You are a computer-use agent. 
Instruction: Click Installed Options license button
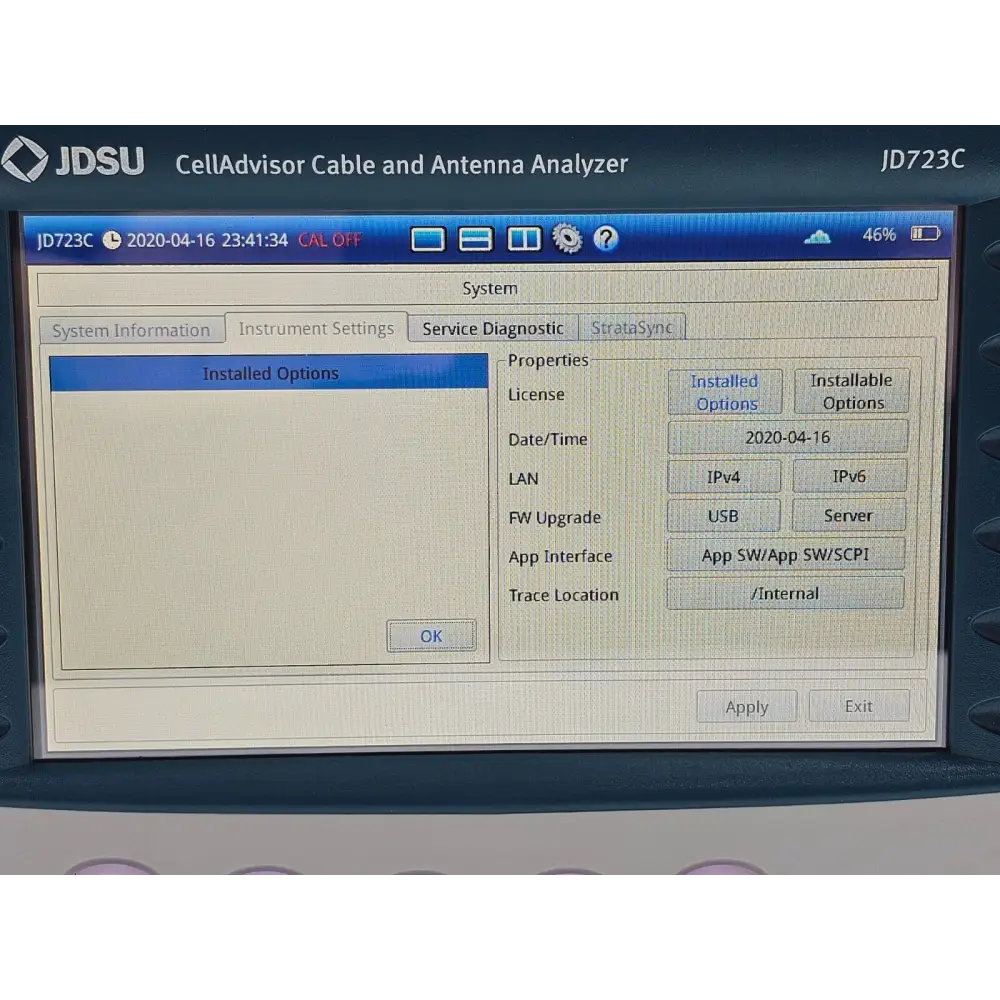click(725, 392)
